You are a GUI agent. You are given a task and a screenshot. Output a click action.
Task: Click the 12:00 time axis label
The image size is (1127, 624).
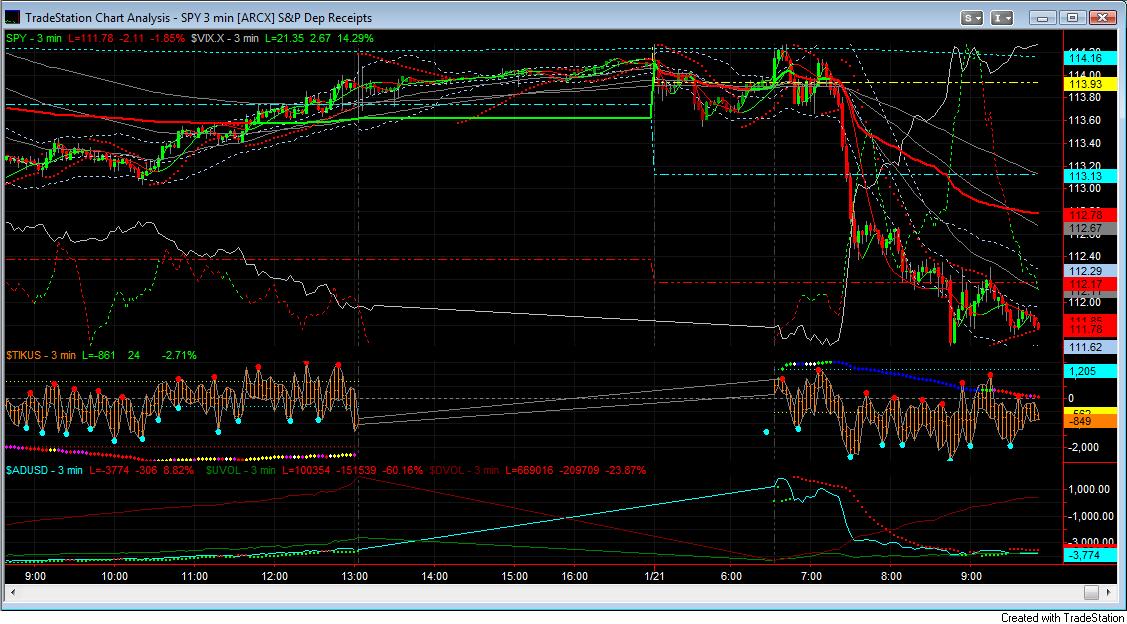[x=275, y=576]
